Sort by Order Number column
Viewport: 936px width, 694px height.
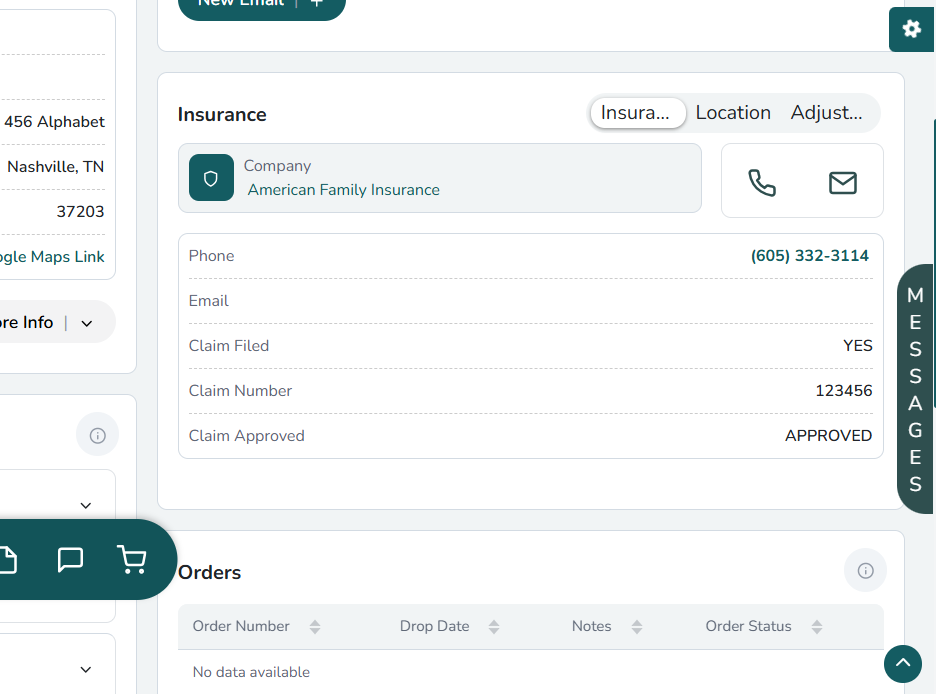315,627
